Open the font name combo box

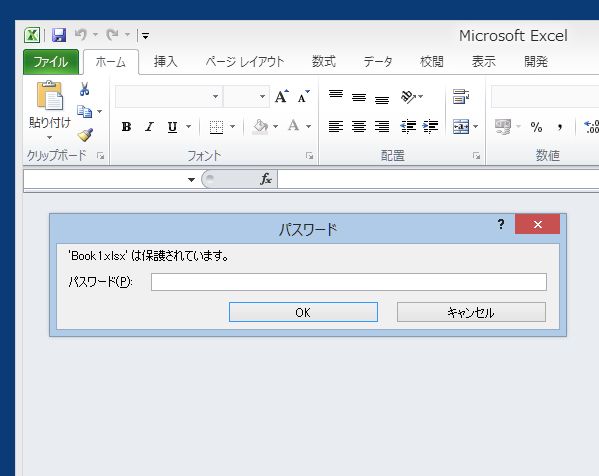pyautogui.click(x=168, y=96)
